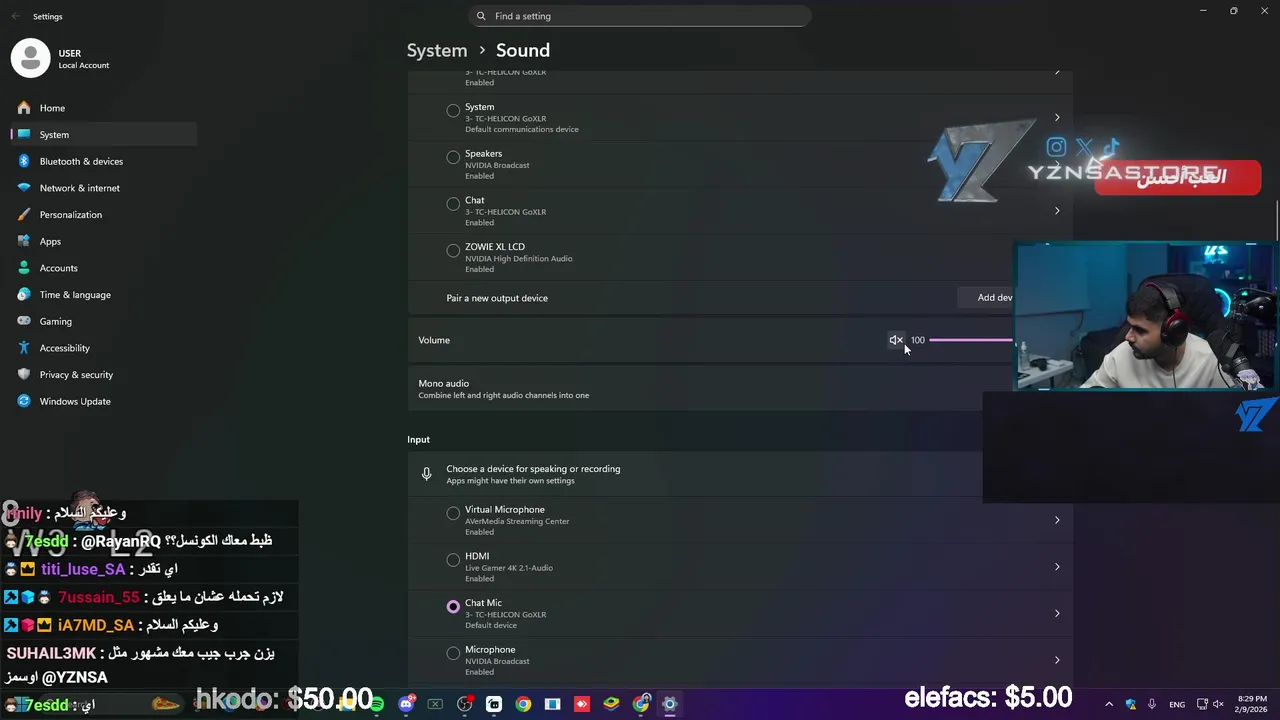The height and width of the screenshot is (720, 1280).
Task: Select HDMI Live Gamer input radio
Action: click(453, 560)
